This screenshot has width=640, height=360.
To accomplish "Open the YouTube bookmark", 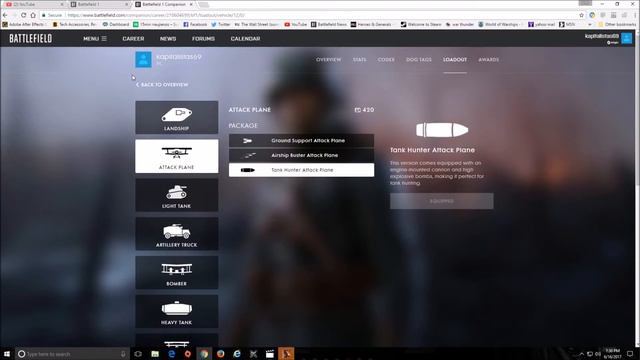I will pyautogui.click(x=296, y=24).
